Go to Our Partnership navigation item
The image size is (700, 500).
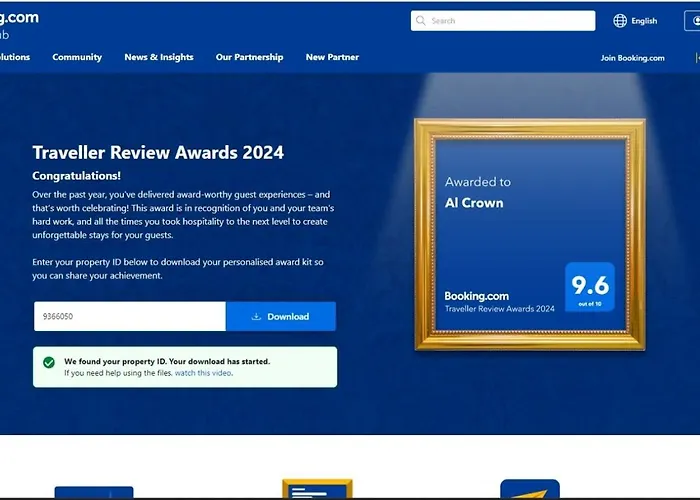click(x=250, y=57)
